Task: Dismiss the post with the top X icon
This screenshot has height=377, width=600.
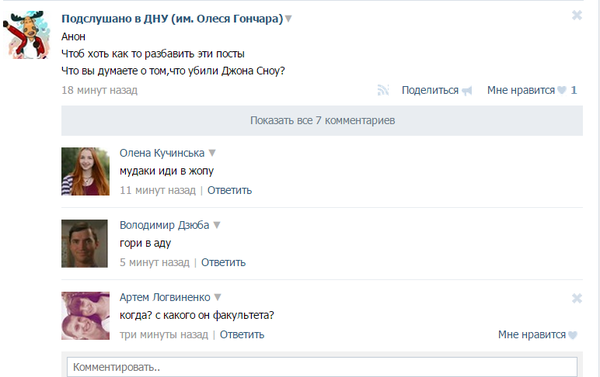Action: tap(577, 15)
